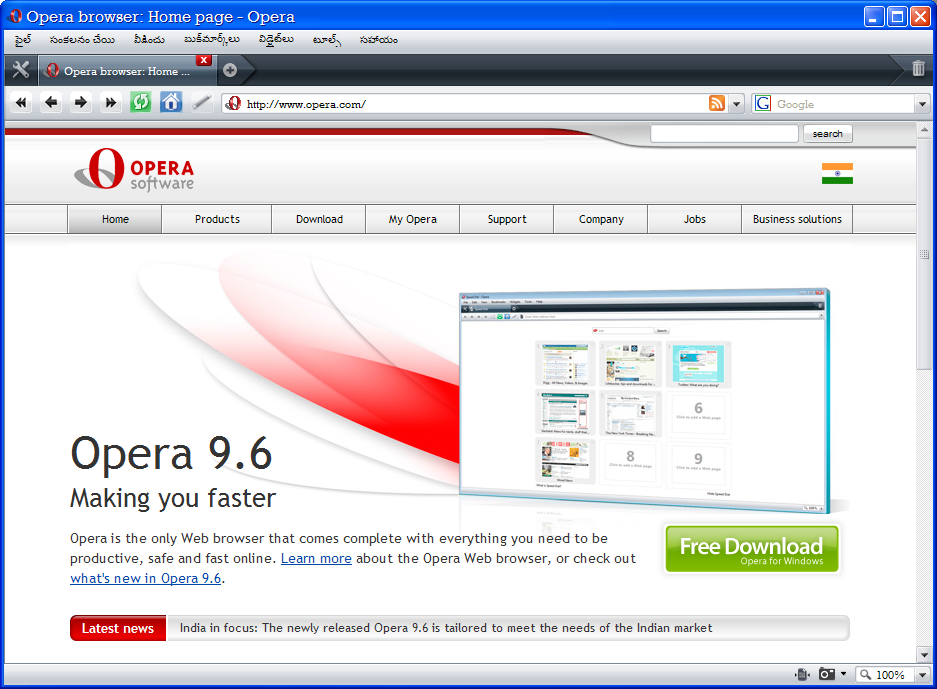Open the panels wrench icon
Screen dimensions: 937x689
20,70
